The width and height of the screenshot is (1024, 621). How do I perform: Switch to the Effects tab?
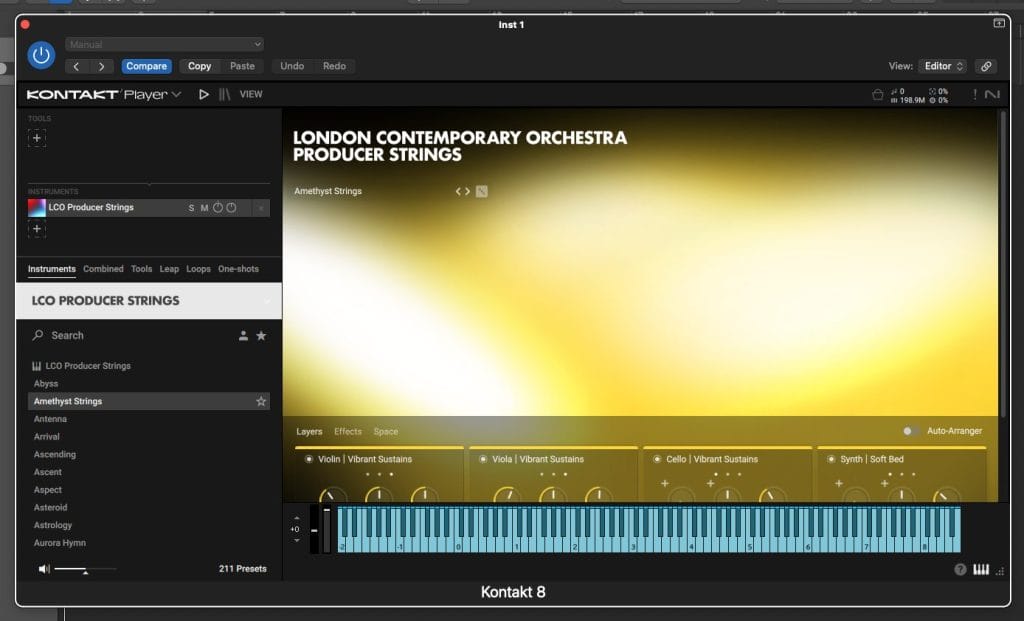[348, 431]
